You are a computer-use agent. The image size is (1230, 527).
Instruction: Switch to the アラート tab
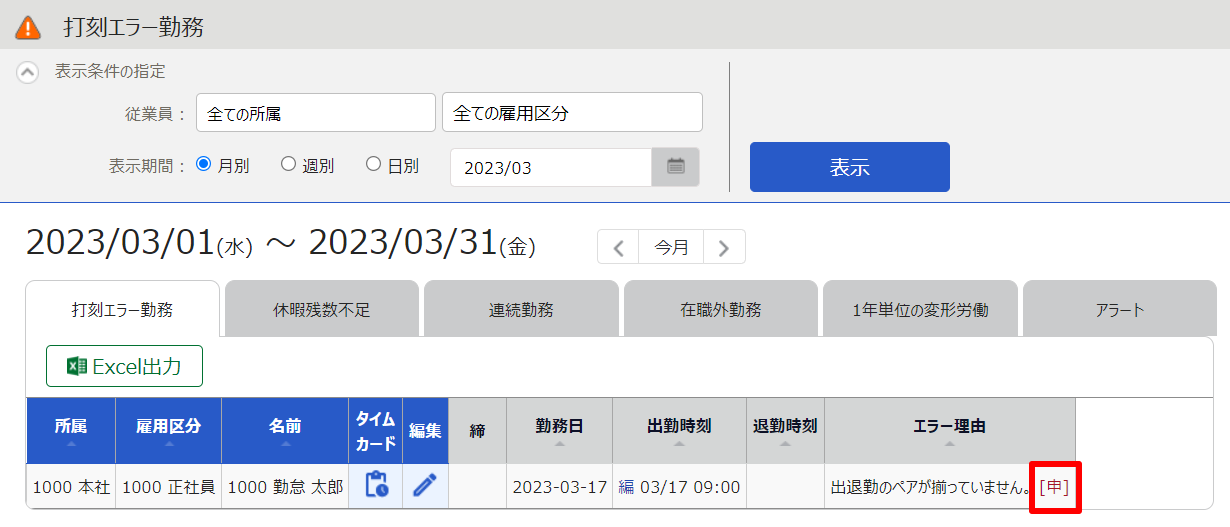[x=1119, y=309]
